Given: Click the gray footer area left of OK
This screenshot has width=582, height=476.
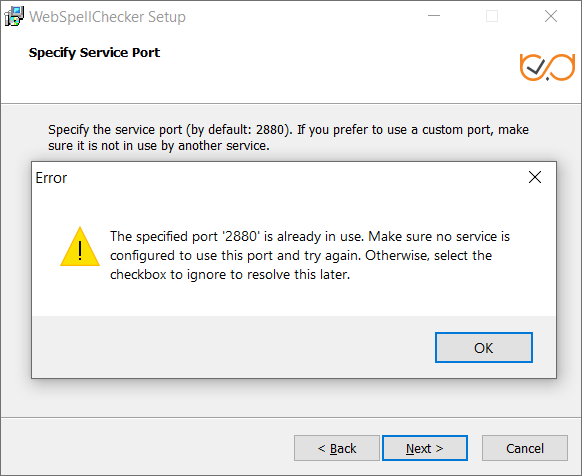Looking at the screenshot, I should (x=234, y=347).
